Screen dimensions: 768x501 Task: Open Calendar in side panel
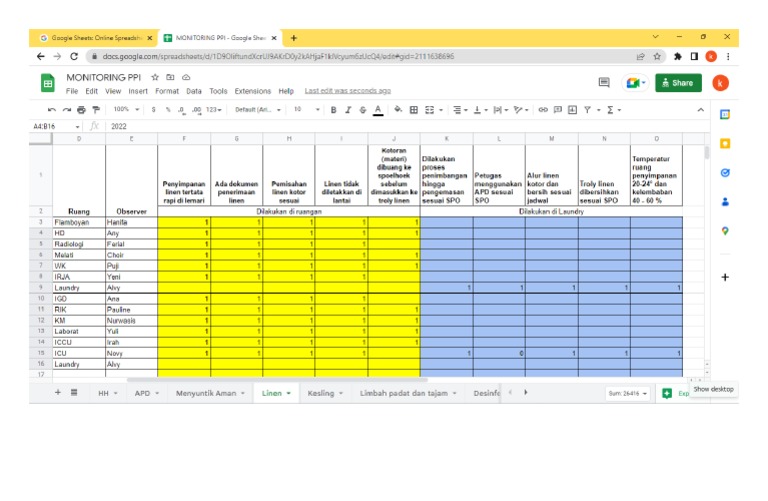click(725, 115)
